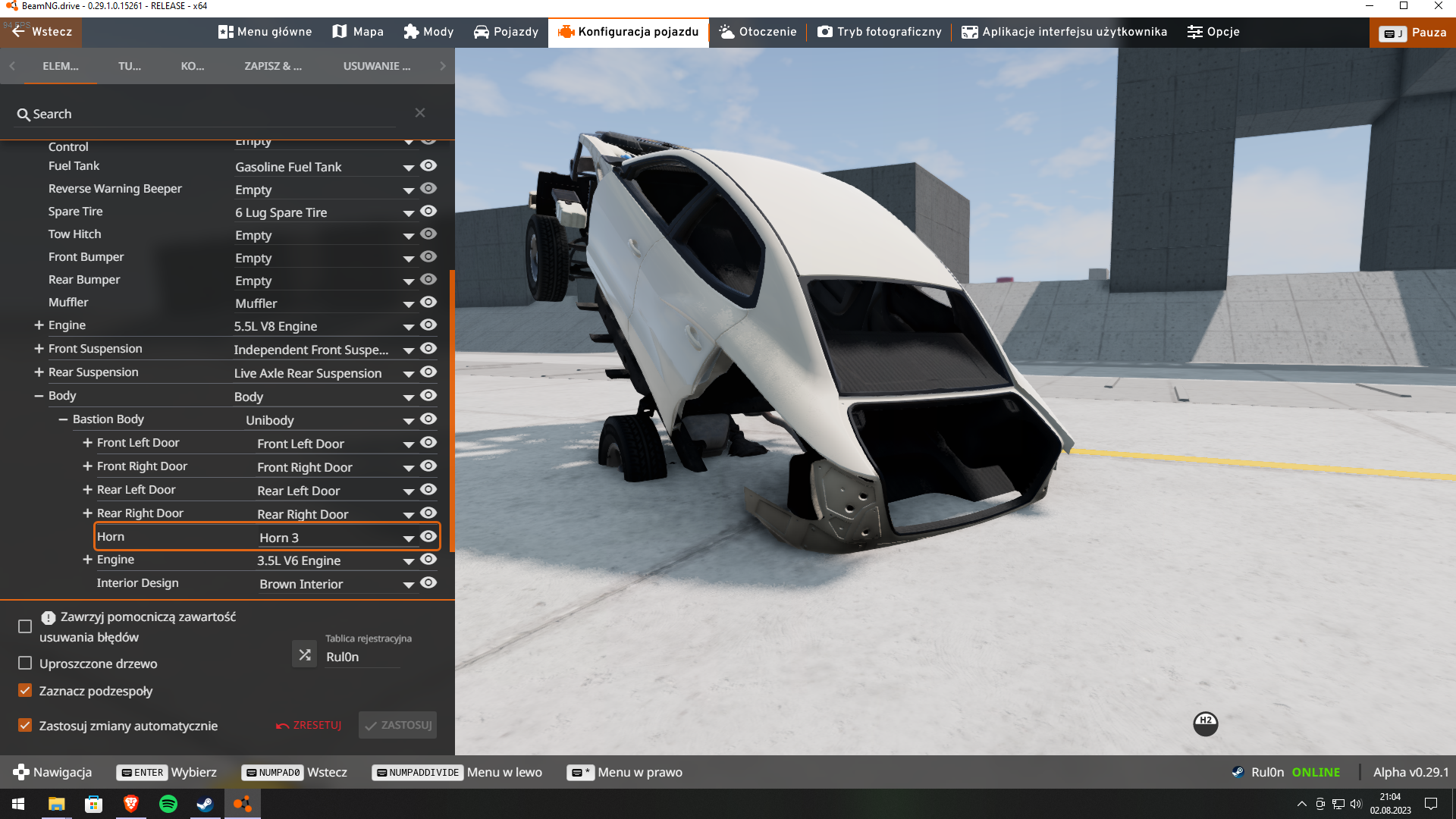Image resolution: width=1456 pixels, height=819 pixels.
Task: Open the Rear Suspension dropdown
Action: pyautogui.click(x=325, y=373)
